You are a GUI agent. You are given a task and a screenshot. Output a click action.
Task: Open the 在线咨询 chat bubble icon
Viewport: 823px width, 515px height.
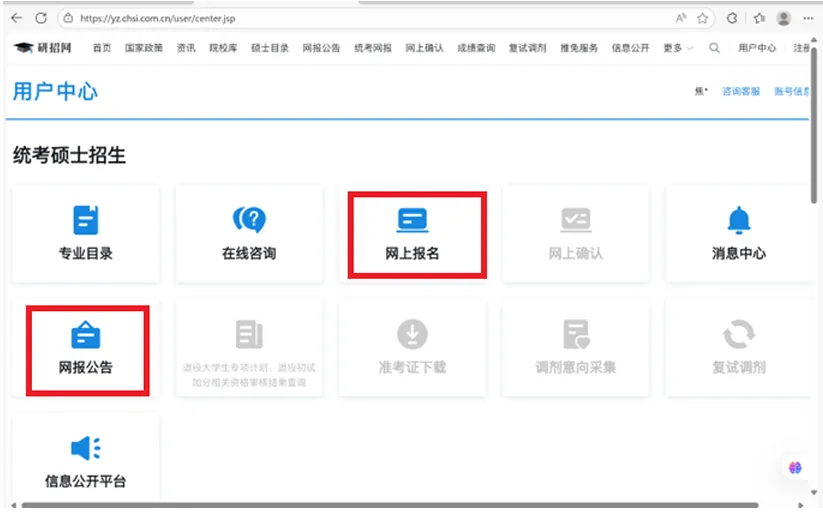[249, 220]
